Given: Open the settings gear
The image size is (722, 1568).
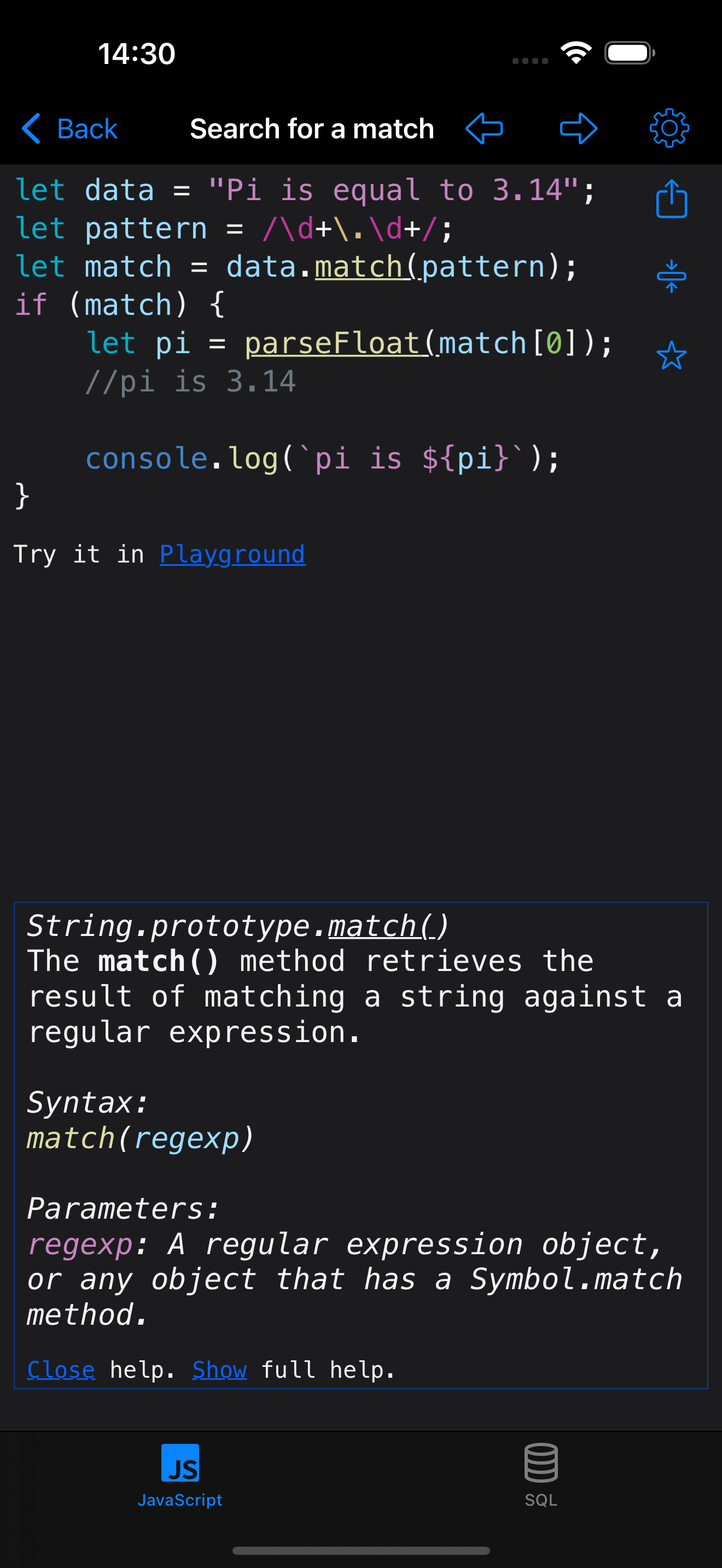Looking at the screenshot, I should (x=670, y=128).
